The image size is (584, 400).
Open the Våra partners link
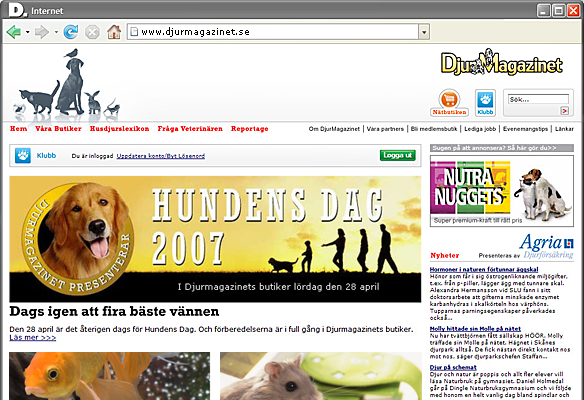point(385,129)
